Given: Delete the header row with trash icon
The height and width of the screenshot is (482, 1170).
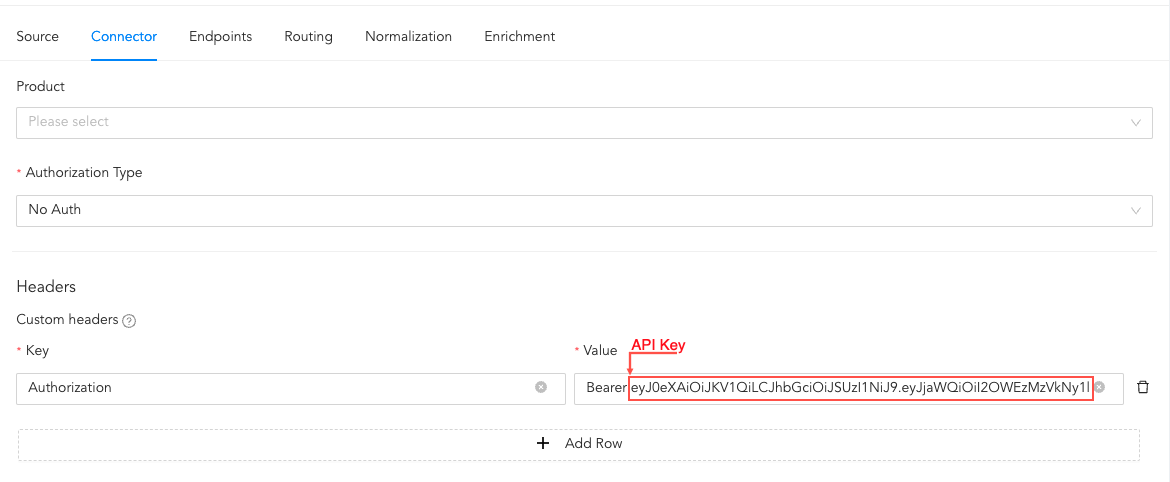Looking at the screenshot, I should point(1143,387).
